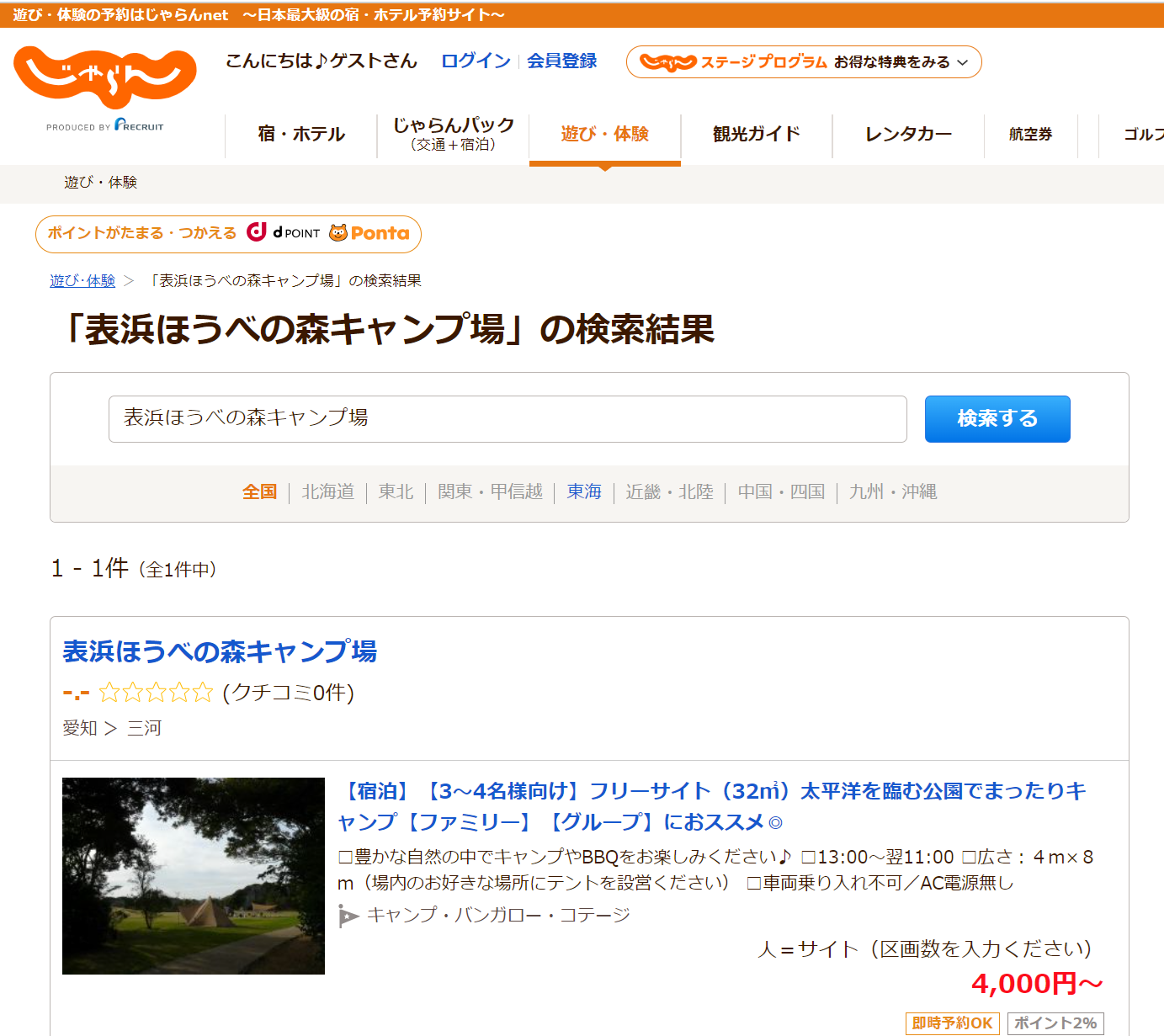
Task: Select the 東海 region filter
Action: click(584, 491)
